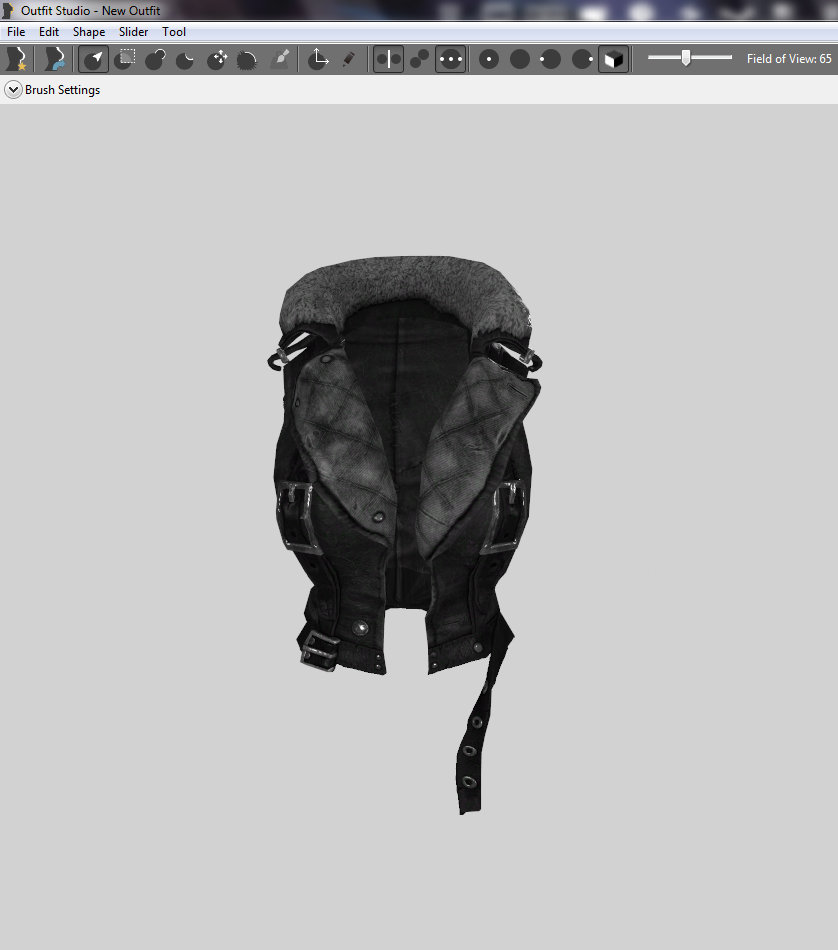
Task: Select the Mask brush dotted-rectangle icon
Action: point(126,59)
